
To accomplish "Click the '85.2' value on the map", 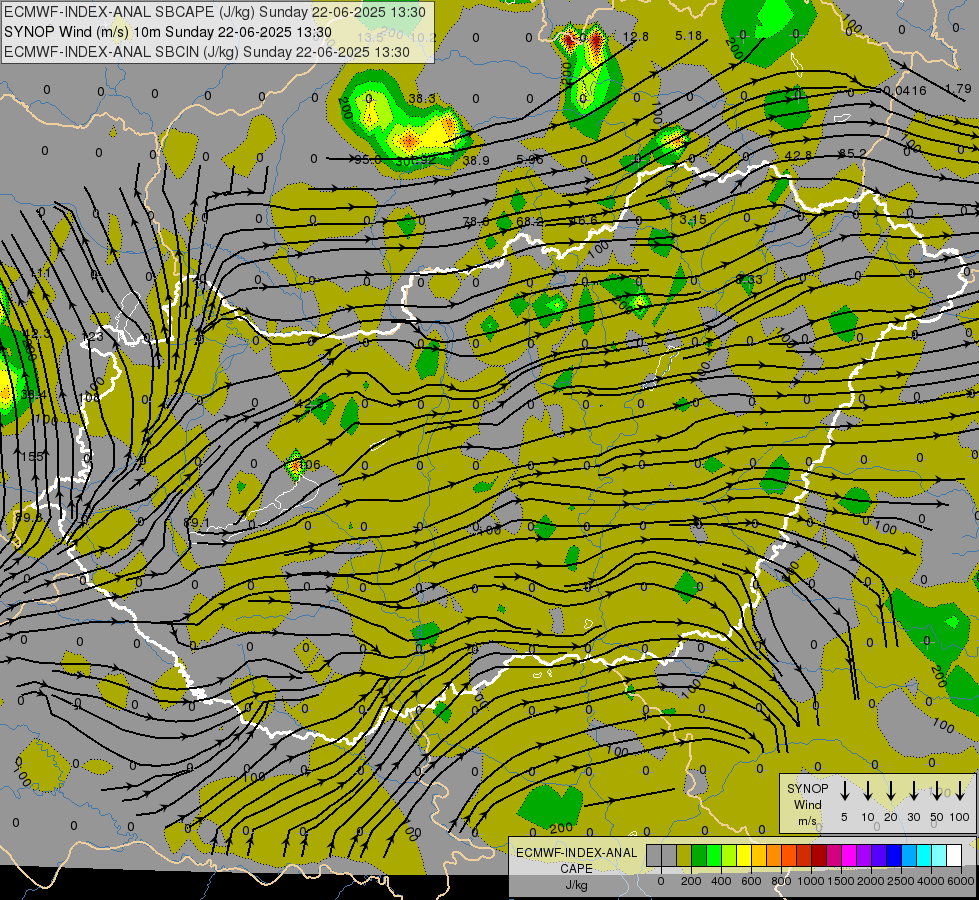I will pyautogui.click(x=853, y=154).
